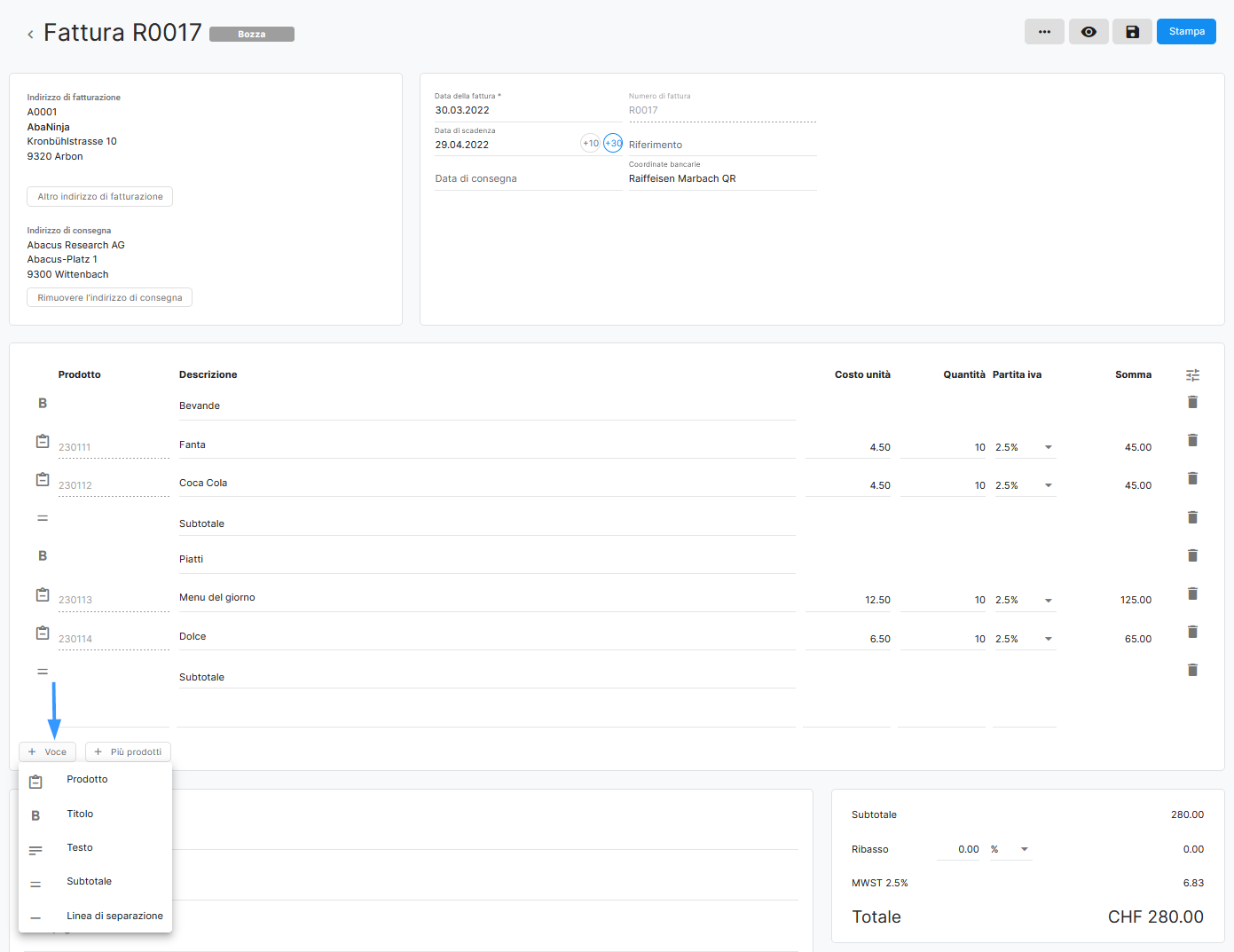Save invoice with the floppy disk icon
The width and height of the screenshot is (1234, 952).
coord(1132,32)
